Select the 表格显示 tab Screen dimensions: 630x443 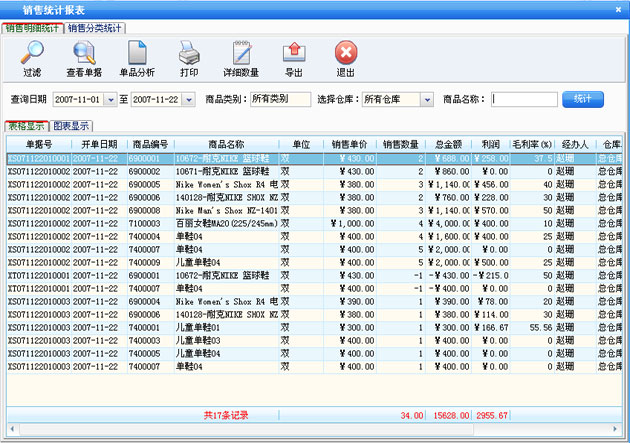(26, 126)
